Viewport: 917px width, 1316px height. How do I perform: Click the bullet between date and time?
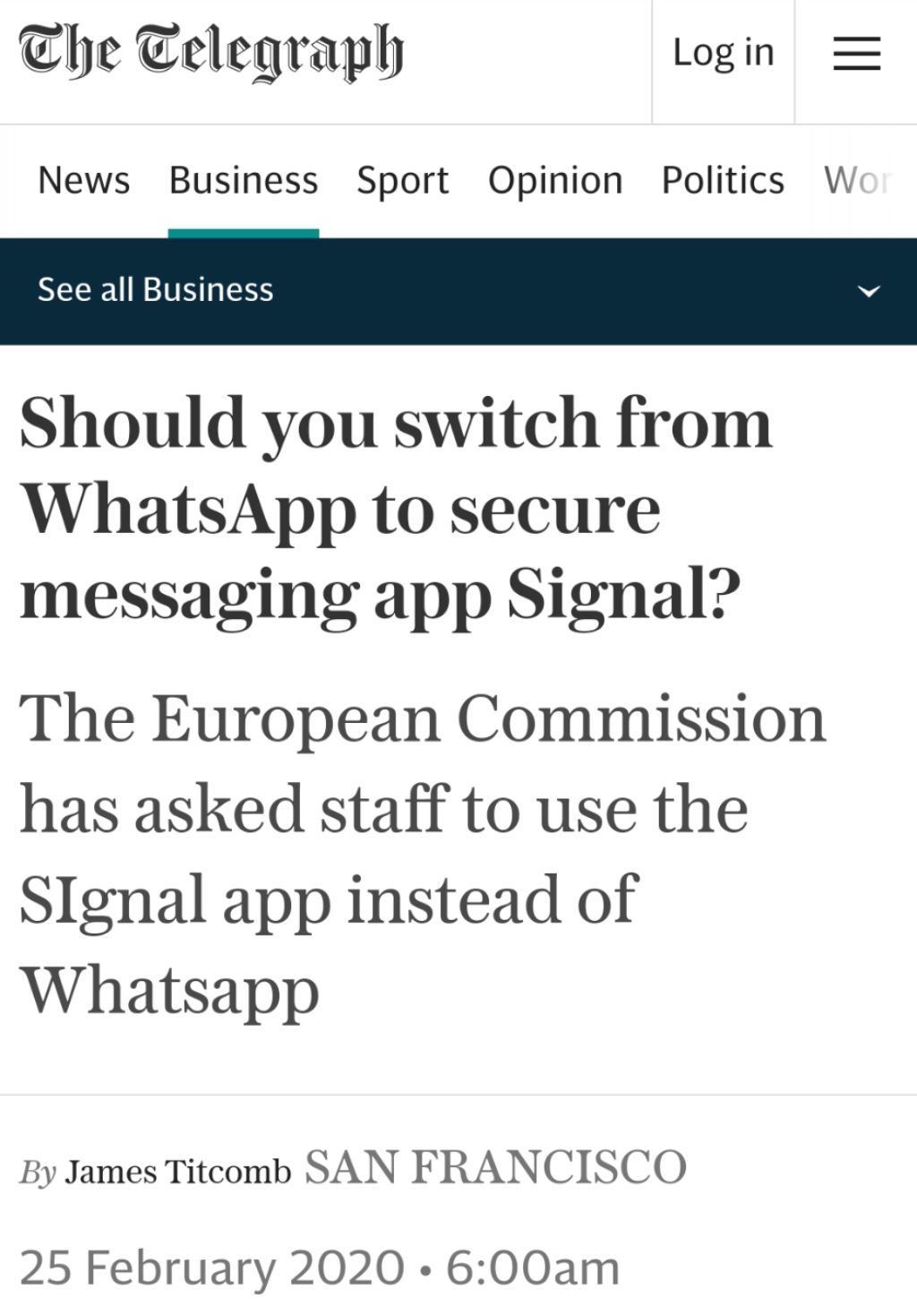425,1269
